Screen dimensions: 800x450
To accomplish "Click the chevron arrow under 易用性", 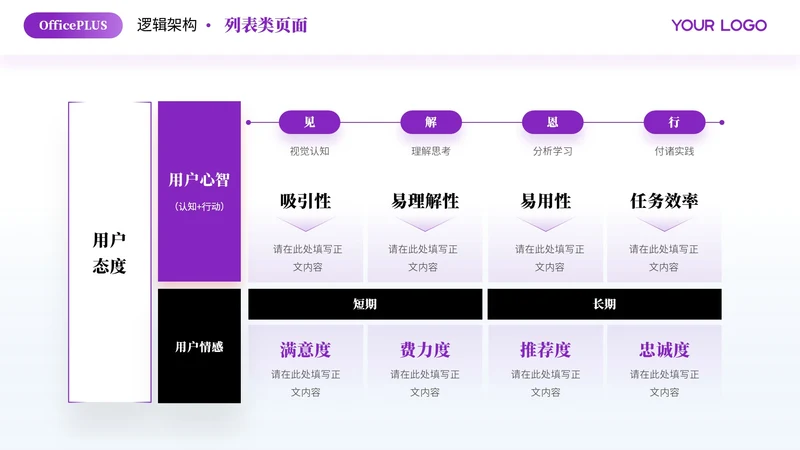I will click(x=545, y=224).
